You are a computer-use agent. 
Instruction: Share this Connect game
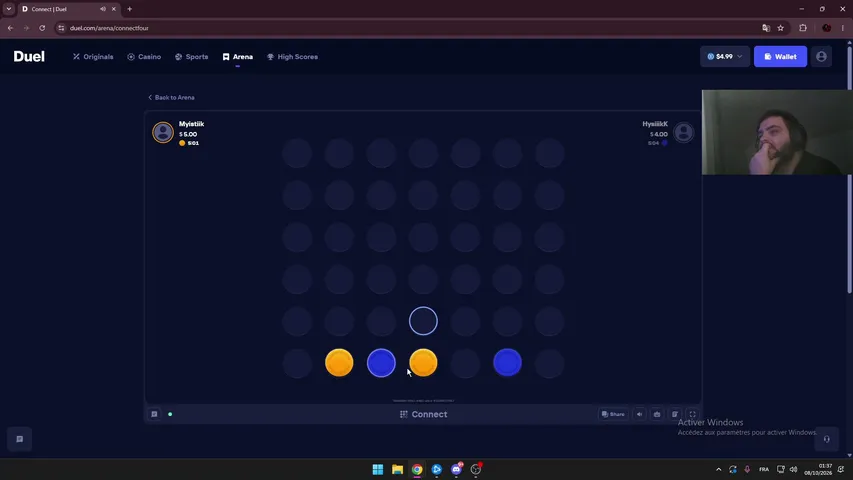pyautogui.click(x=613, y=414)
